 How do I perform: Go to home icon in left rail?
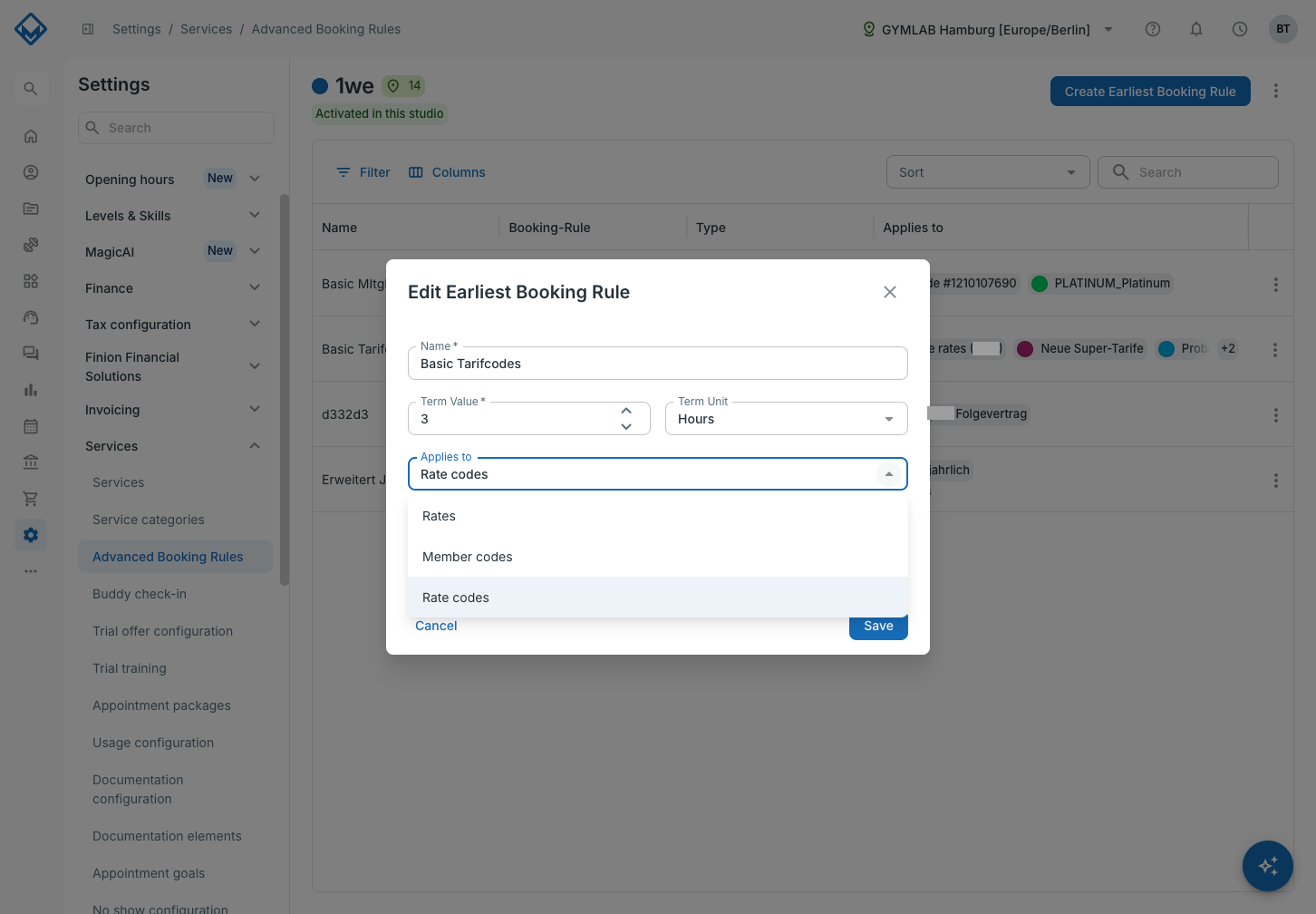(31, 136)
